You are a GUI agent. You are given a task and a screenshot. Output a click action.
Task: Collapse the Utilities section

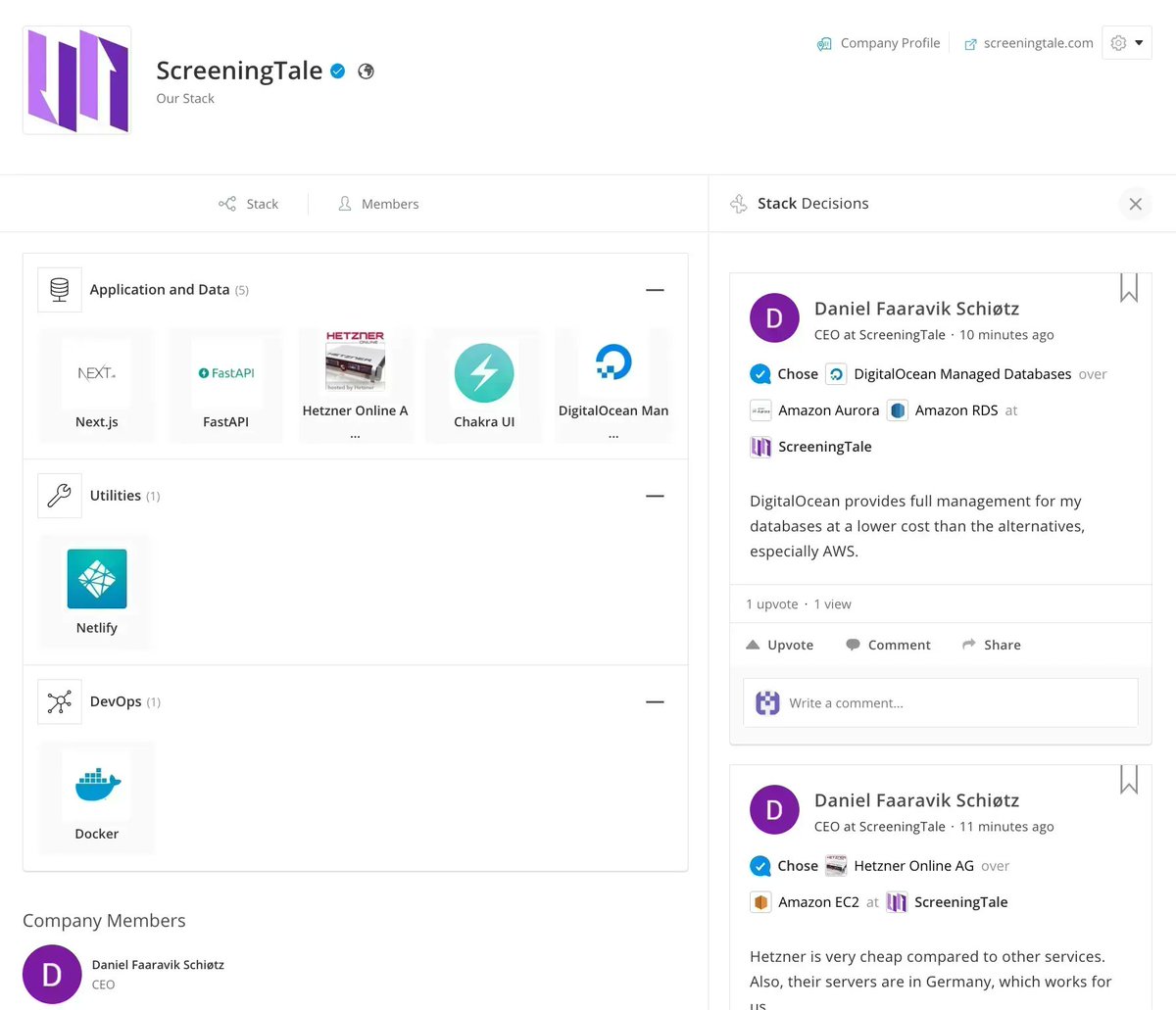pyautogui.click(x=656, y=496)
